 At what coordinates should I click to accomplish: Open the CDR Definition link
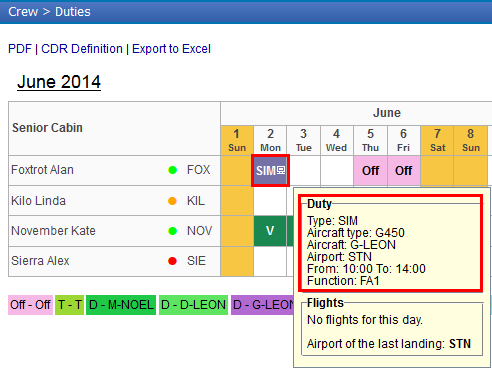tap(82, 49)
